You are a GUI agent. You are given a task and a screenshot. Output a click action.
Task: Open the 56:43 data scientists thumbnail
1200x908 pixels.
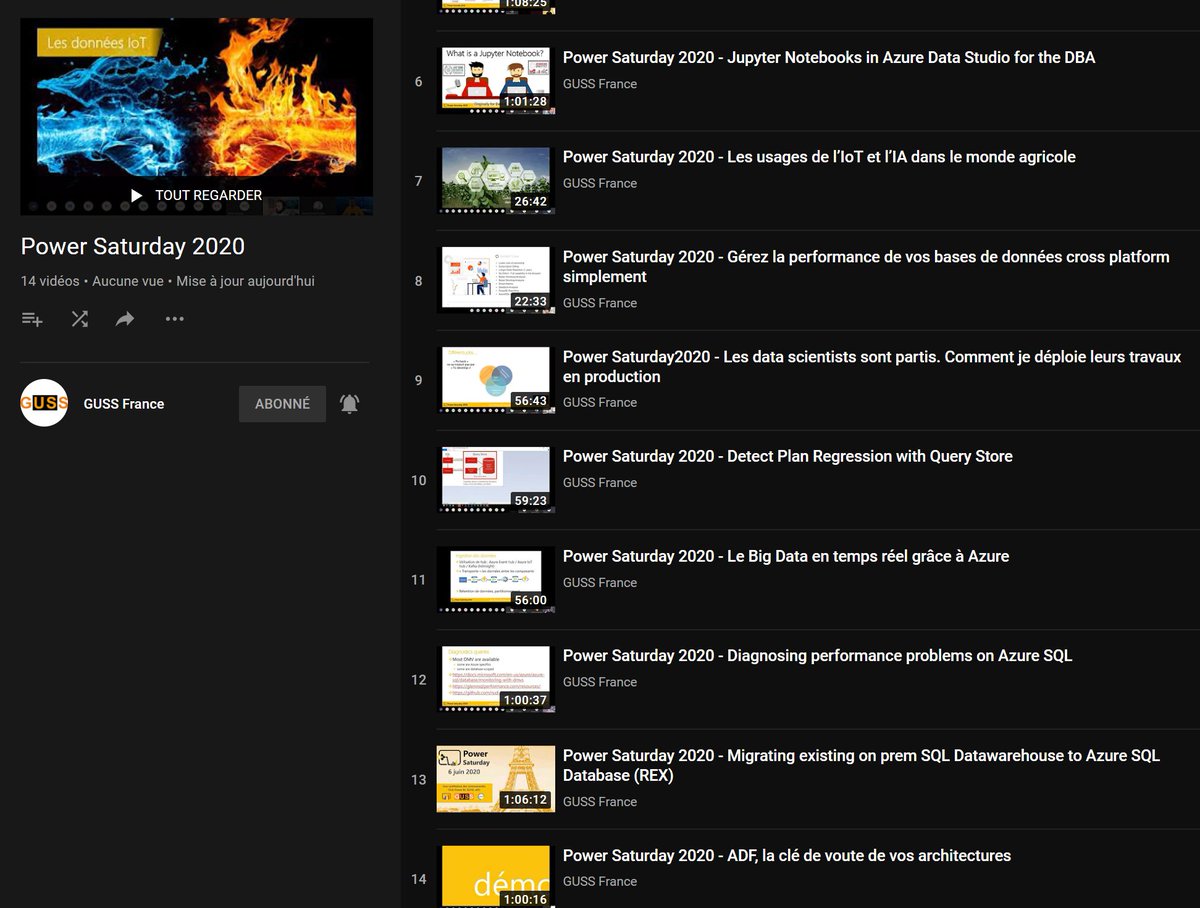(x=496, y=380)
